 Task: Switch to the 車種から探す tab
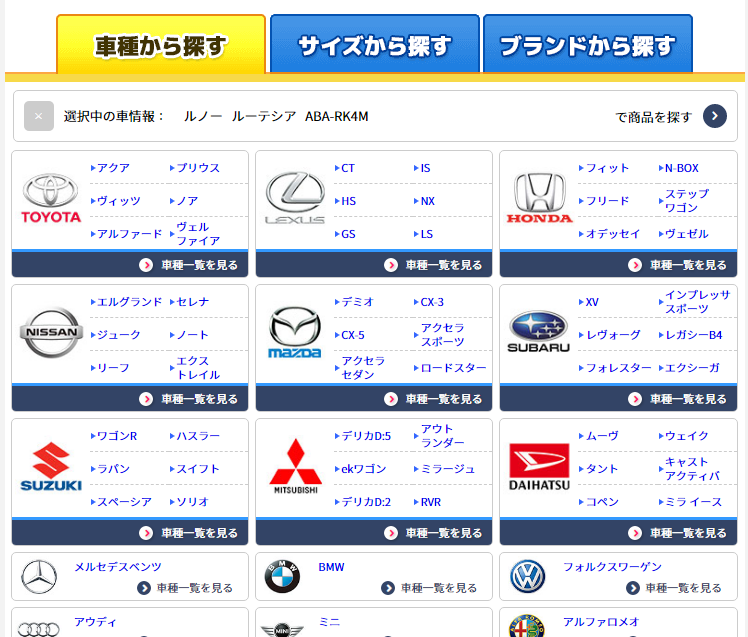161,44
